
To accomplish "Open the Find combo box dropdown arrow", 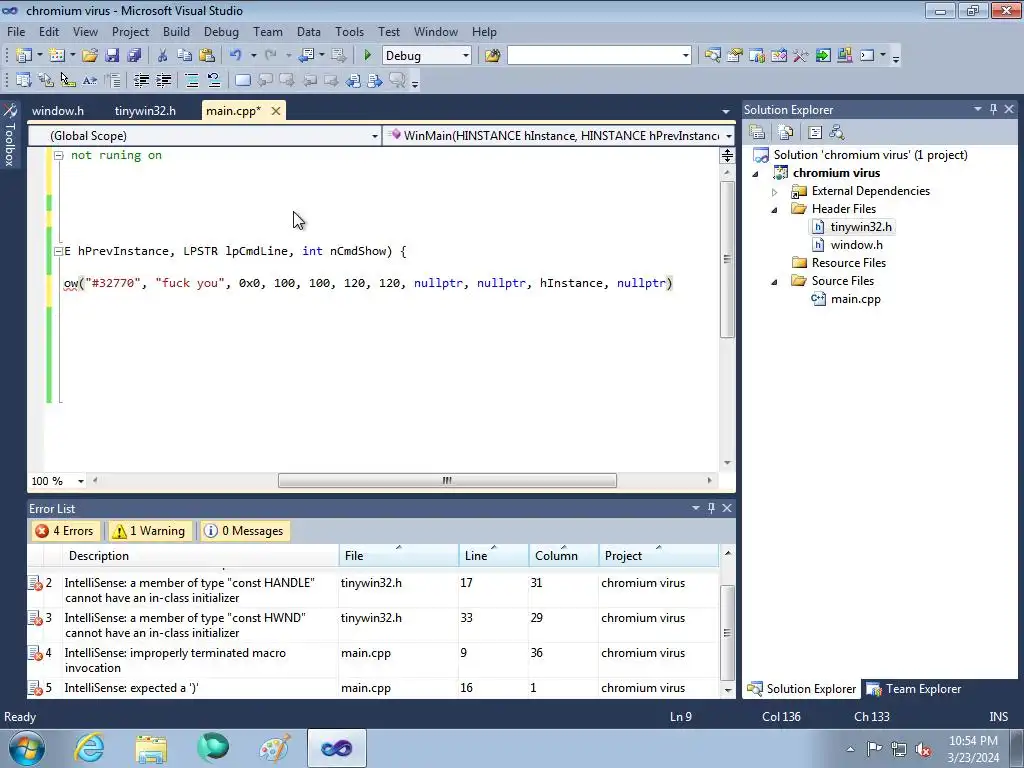I will [685, 56].
